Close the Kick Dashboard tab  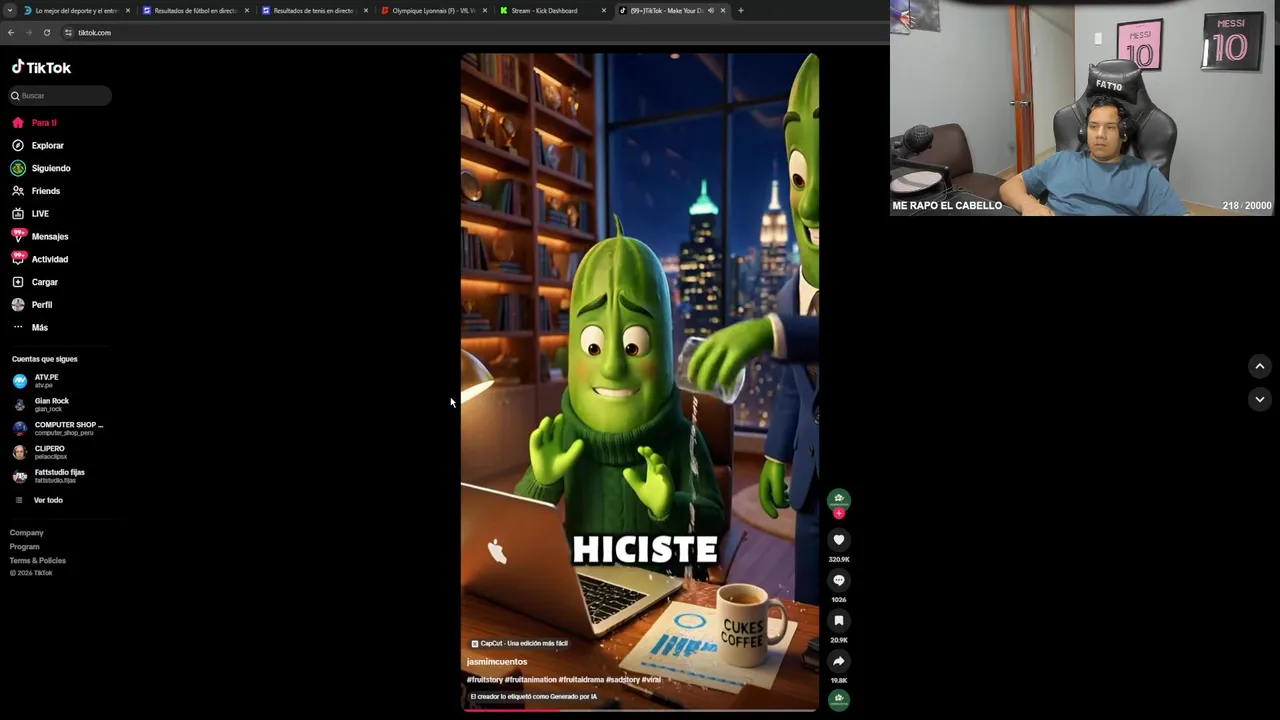click(604, 11)
